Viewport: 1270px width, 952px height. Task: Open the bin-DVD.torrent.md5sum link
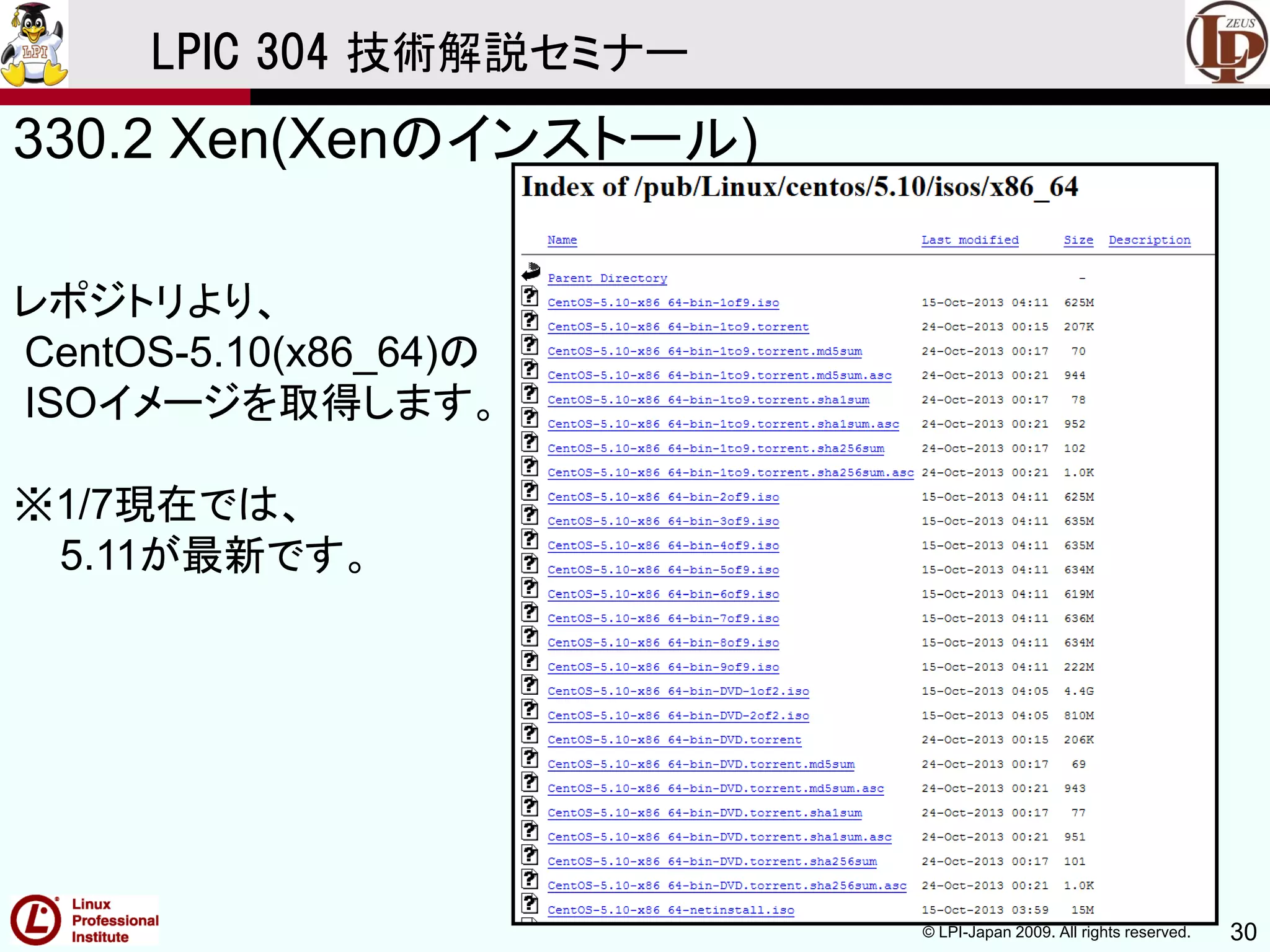[701, 764]
